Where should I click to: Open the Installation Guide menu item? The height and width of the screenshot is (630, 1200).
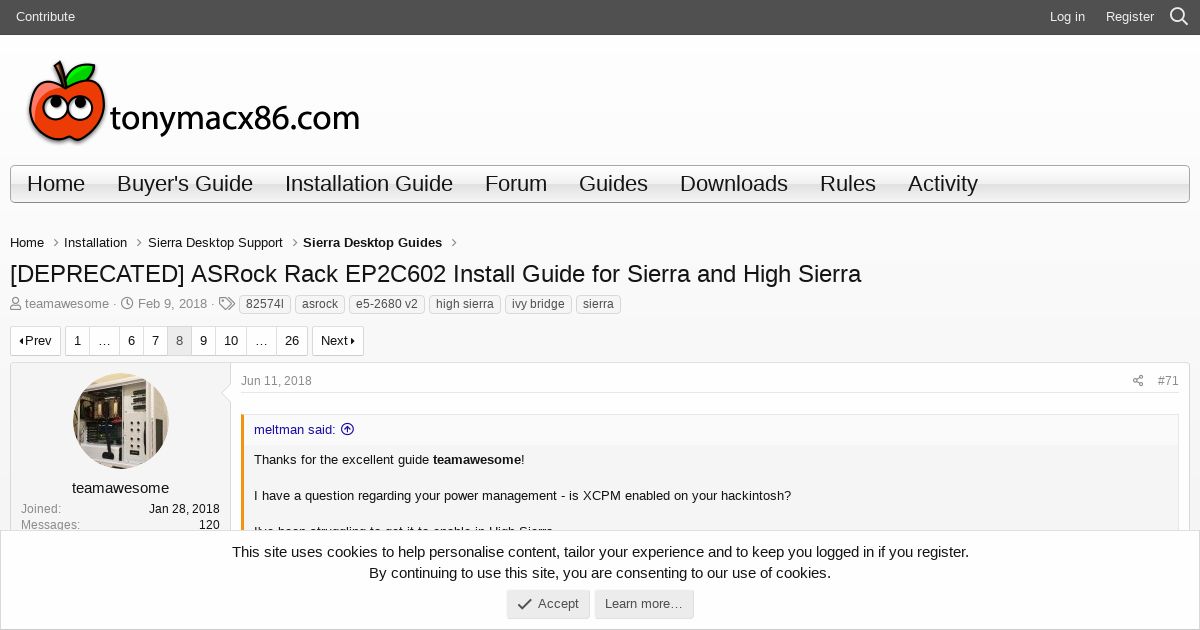coord(369,184)
